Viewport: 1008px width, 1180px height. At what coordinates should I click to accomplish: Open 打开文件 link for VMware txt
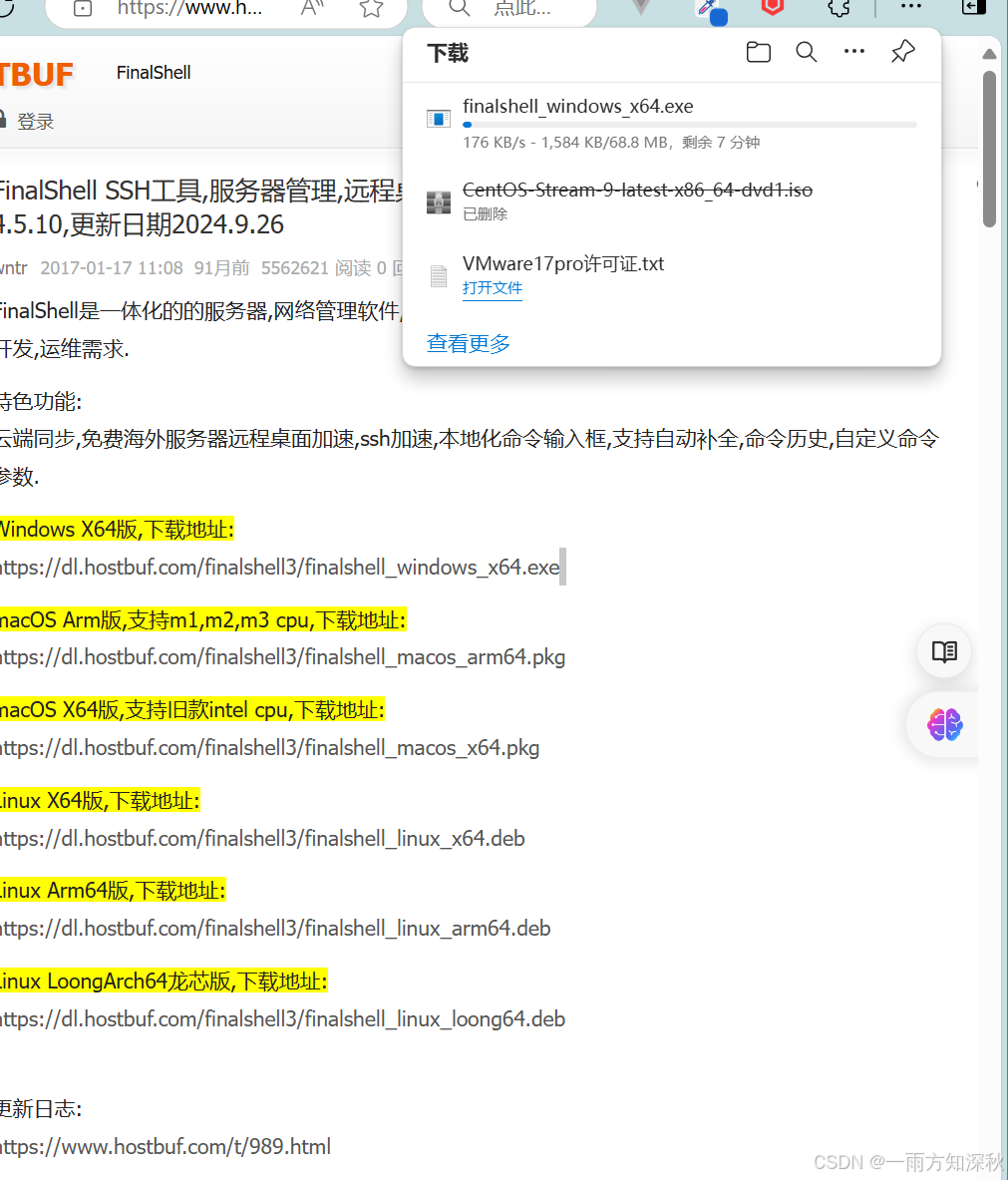[x=492, y=288]
